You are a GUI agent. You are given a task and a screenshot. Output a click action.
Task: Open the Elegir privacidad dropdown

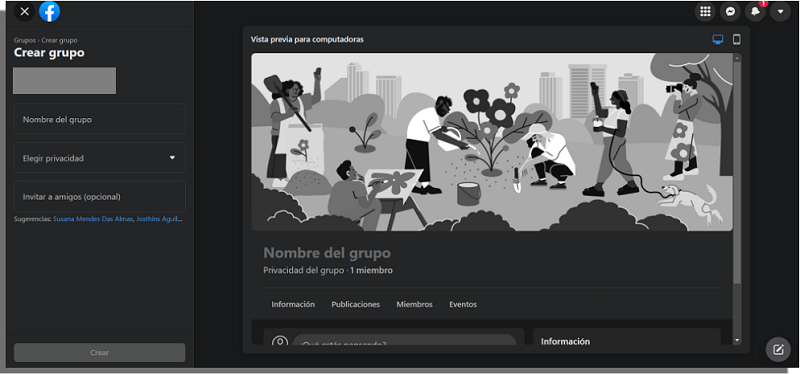tap(99, 158)
